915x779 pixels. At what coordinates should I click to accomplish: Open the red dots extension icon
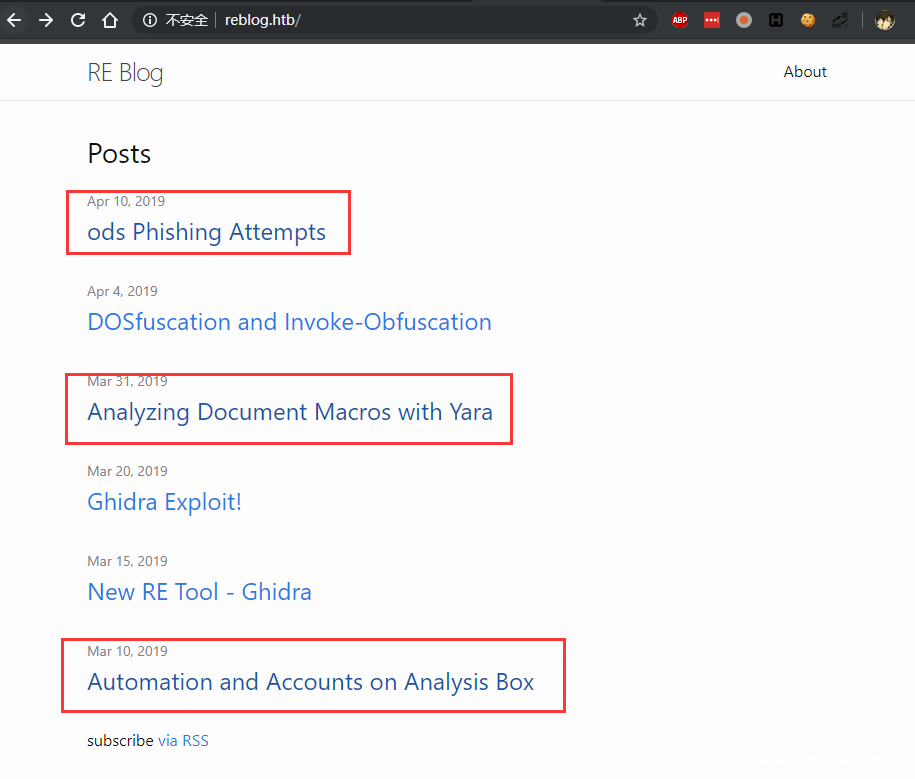712,20
